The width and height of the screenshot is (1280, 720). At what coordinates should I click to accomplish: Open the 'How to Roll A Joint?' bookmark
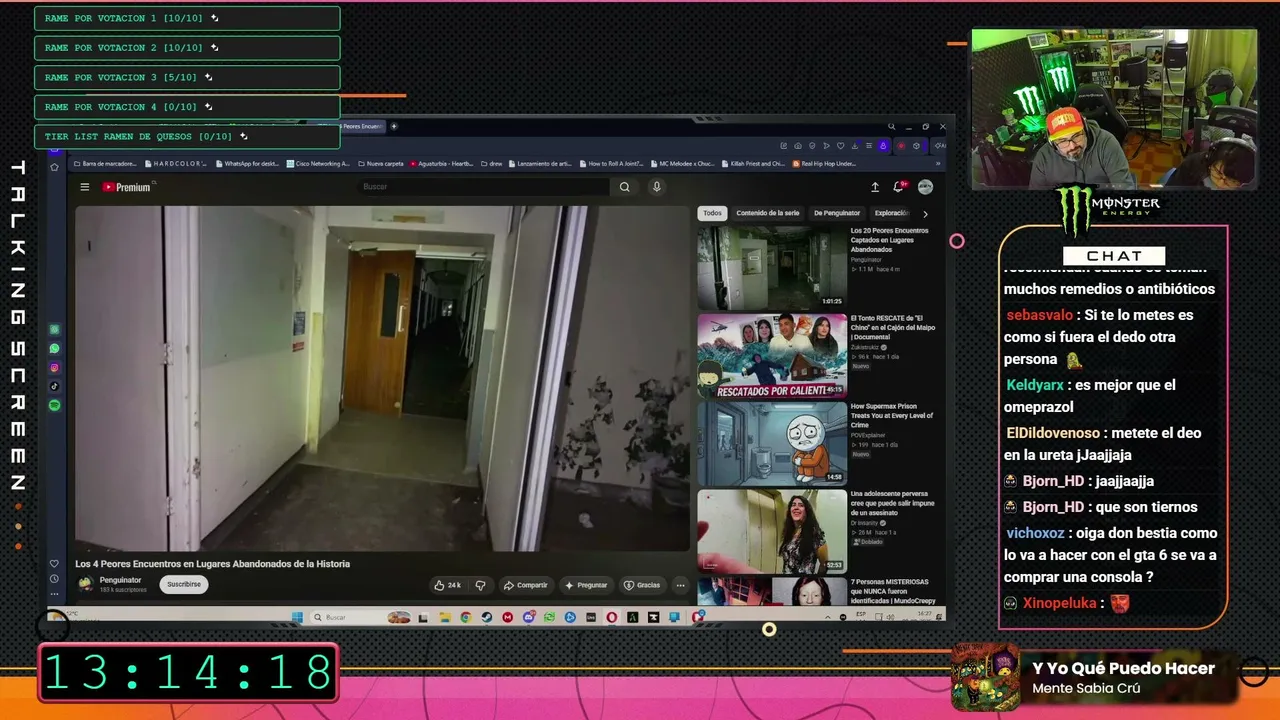pyautogui.click(x=611, y=163)
